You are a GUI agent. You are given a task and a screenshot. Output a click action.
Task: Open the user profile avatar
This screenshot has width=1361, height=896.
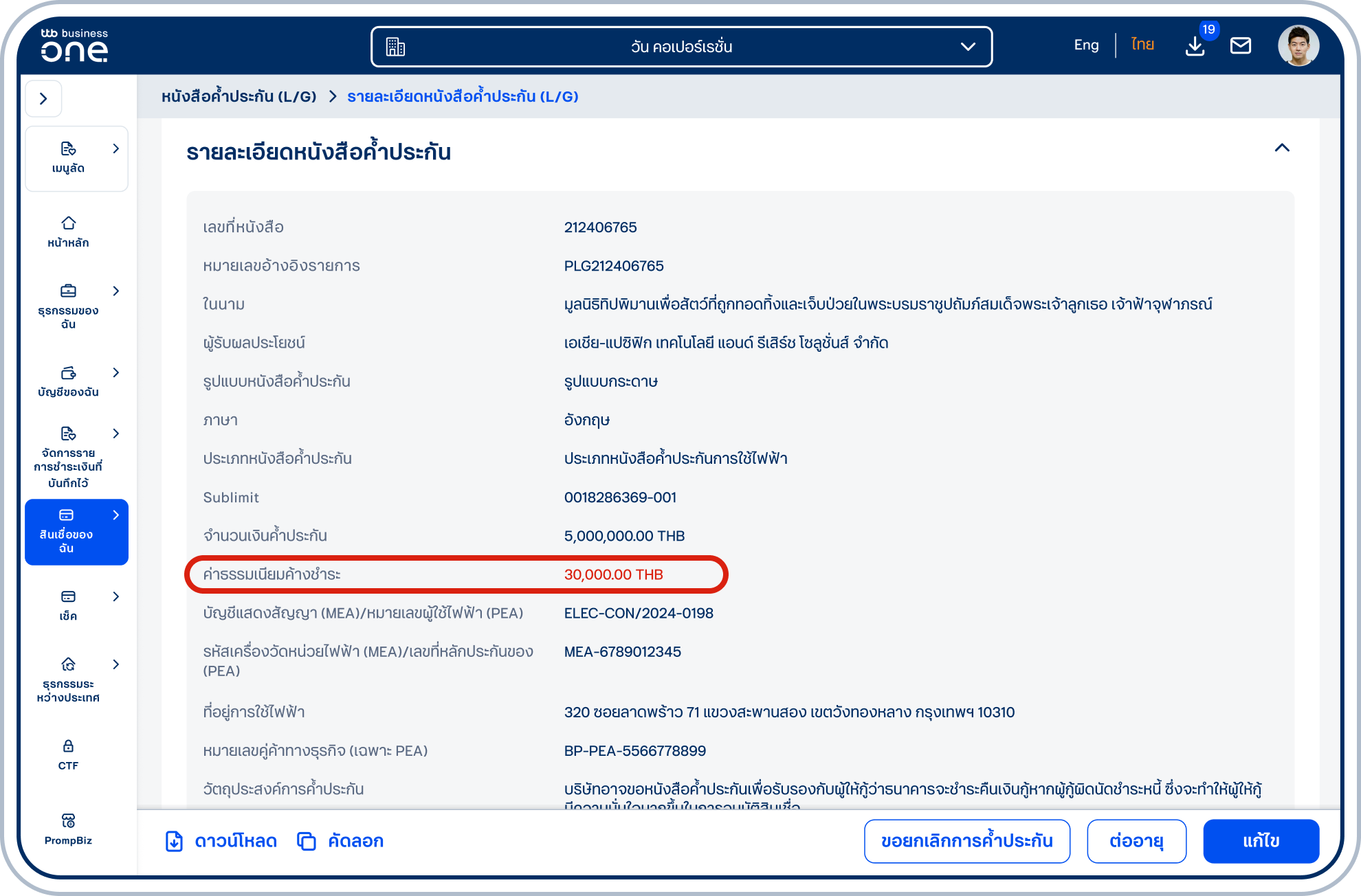pyautogui.click(x=1298, y=46)
